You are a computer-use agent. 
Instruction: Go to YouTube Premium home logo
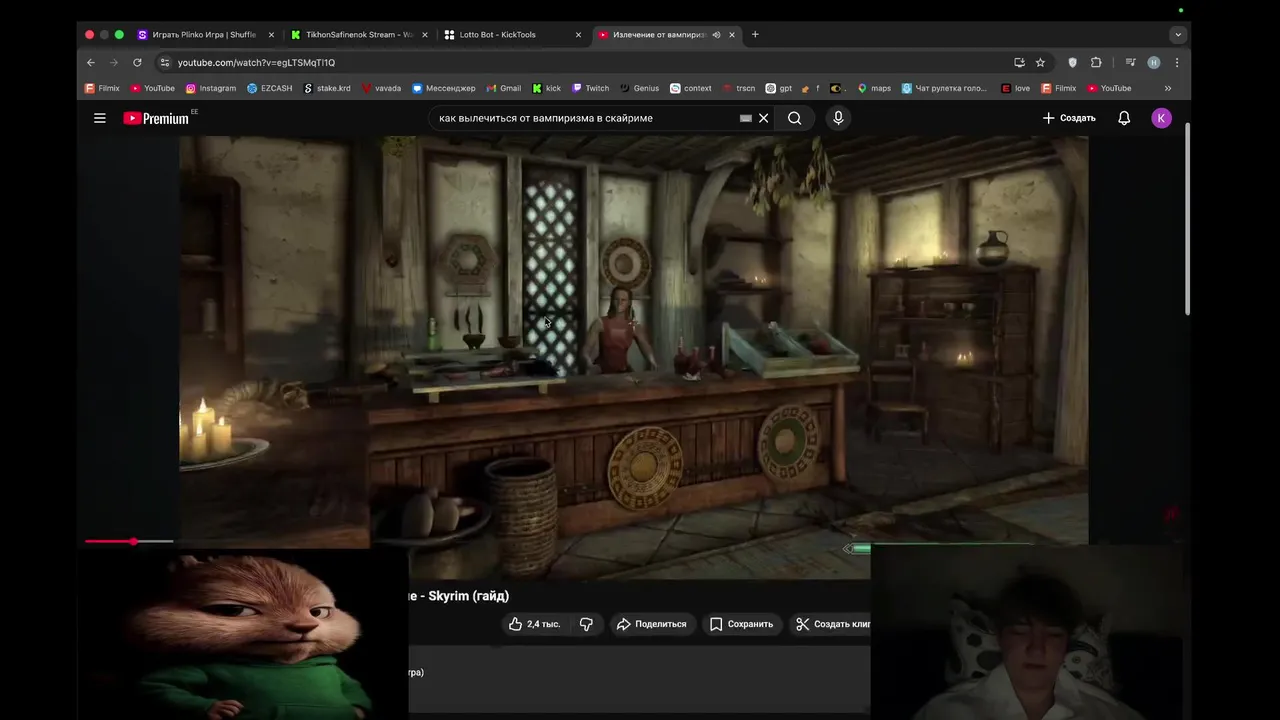(156, 118)
